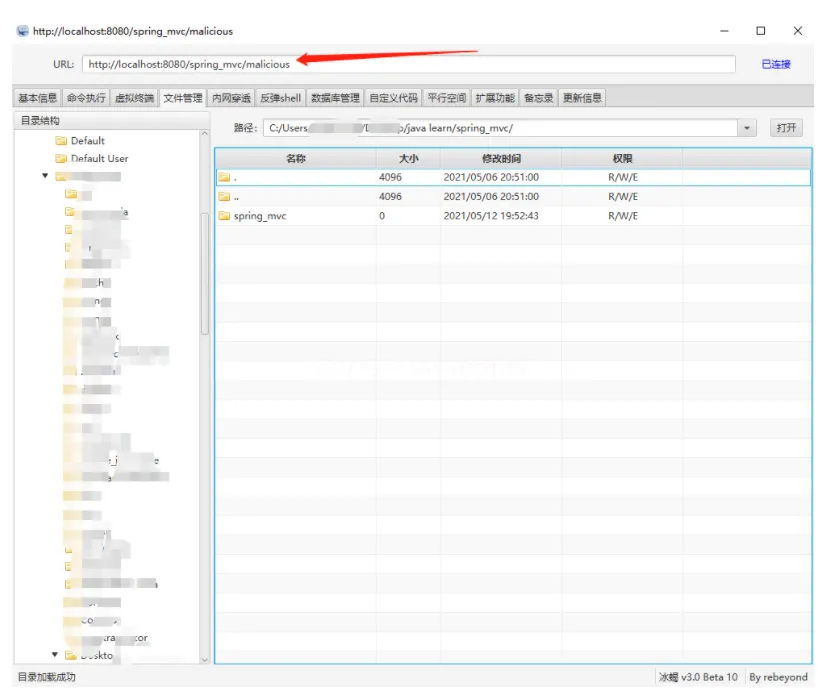Viewport: 829px width, 693px height.
Task: Open the 内网穿透 tab
Action: 231,98
